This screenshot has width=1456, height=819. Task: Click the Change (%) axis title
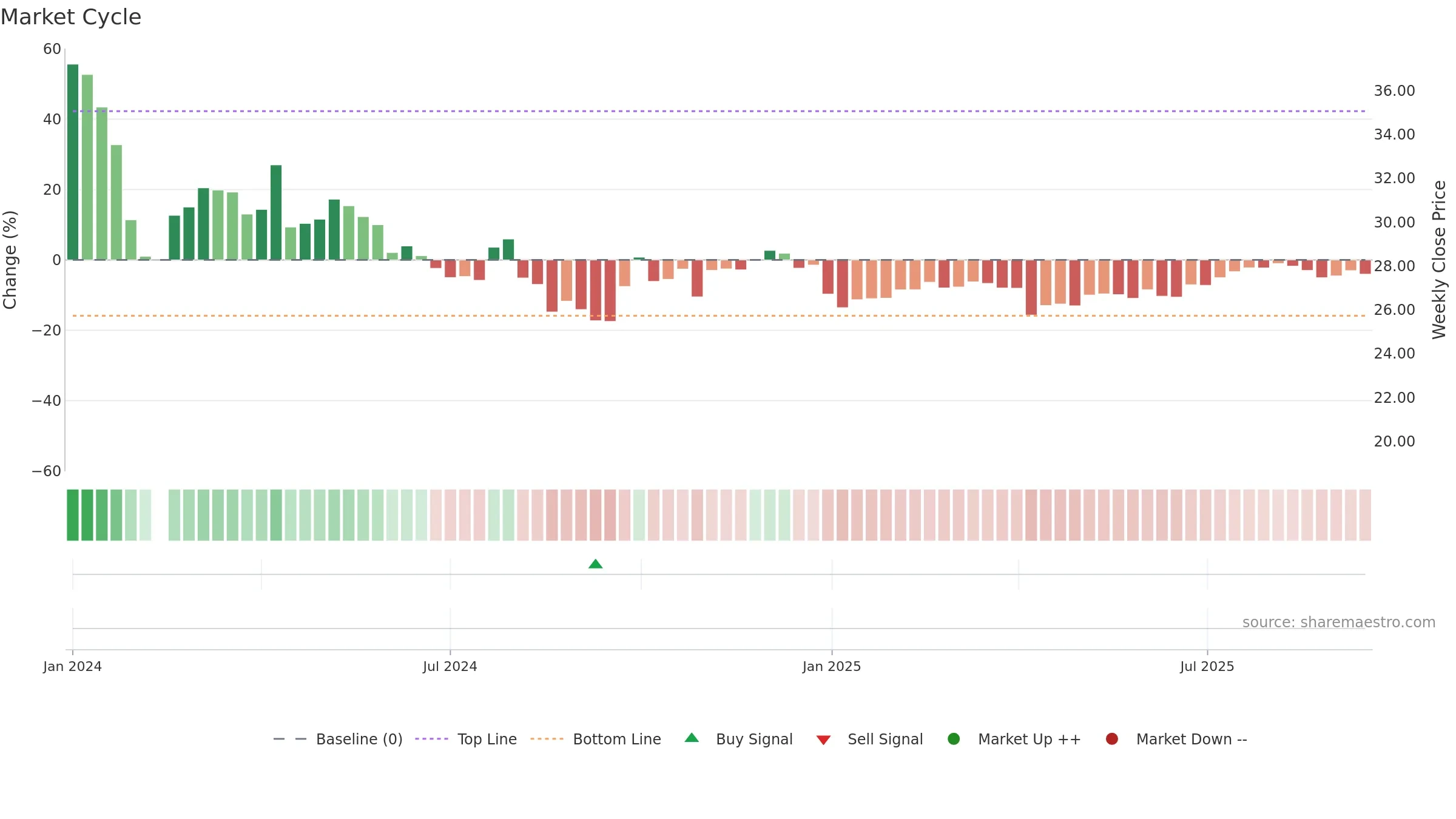(x=10, y=260)
